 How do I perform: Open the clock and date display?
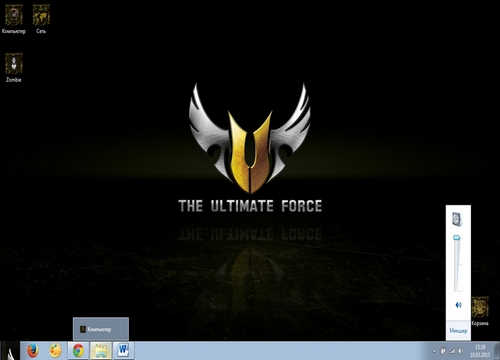coord(480,351)
